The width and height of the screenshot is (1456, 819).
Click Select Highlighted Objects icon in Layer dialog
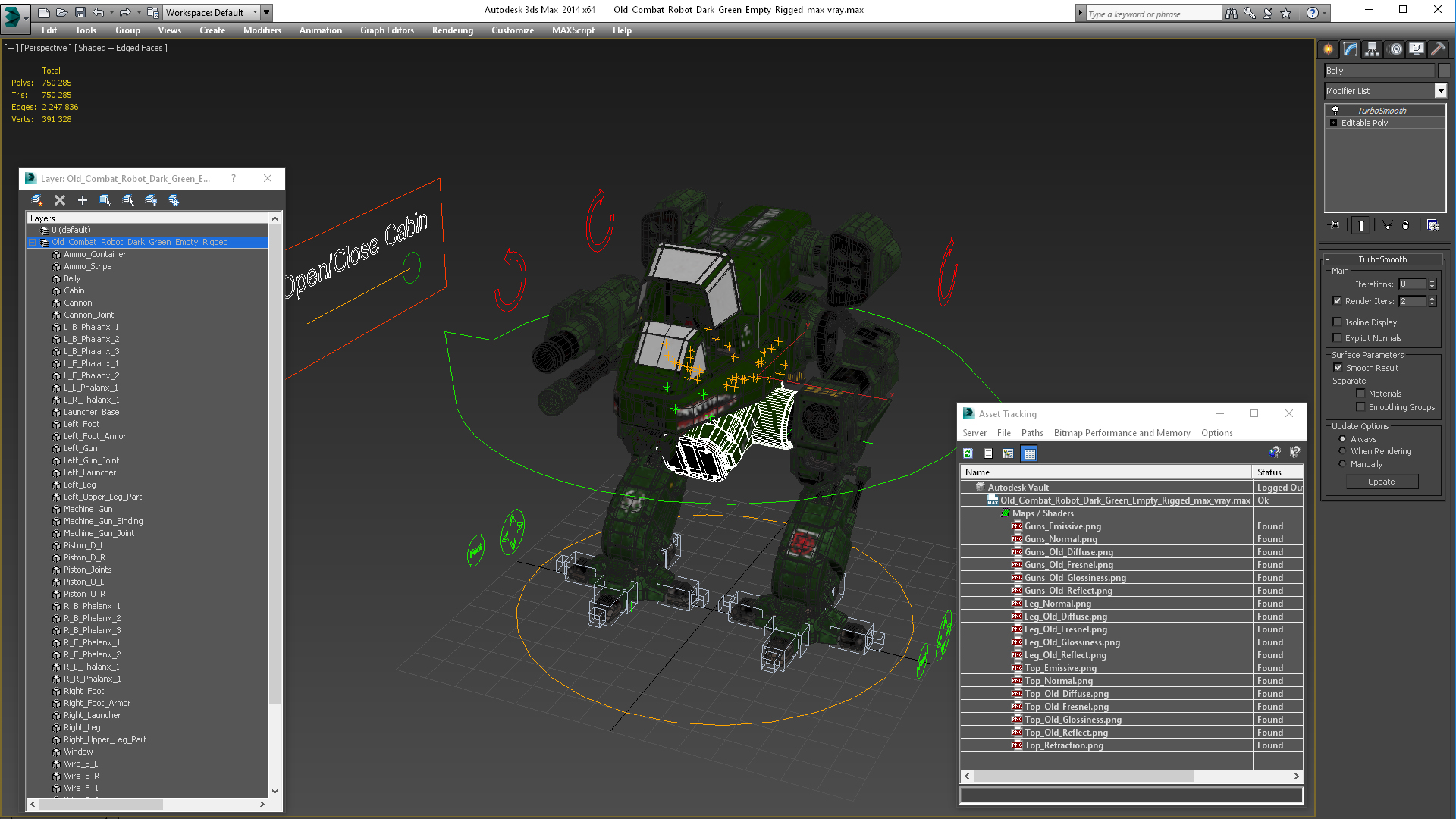105,200
